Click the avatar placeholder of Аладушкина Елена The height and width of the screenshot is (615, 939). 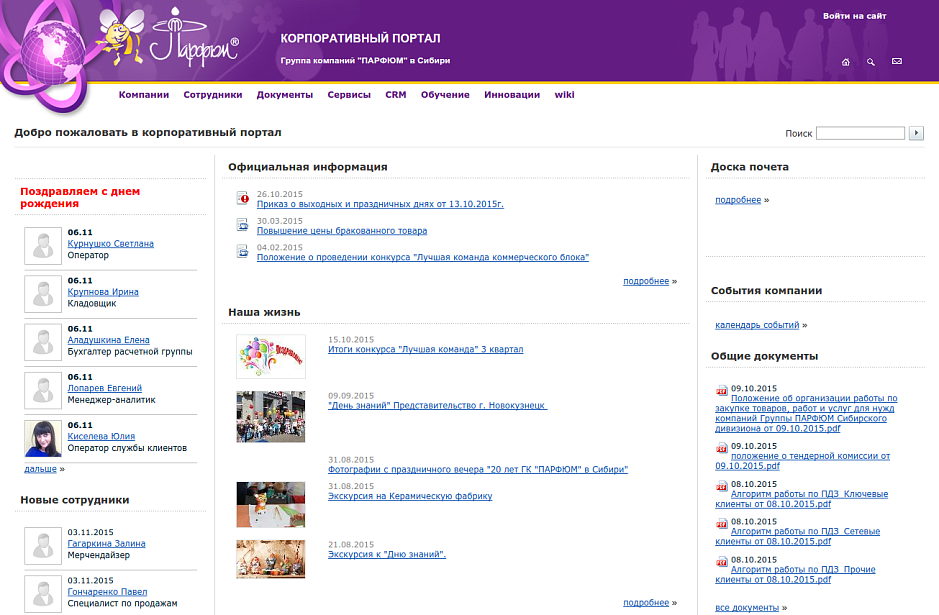tap(43, 342)
